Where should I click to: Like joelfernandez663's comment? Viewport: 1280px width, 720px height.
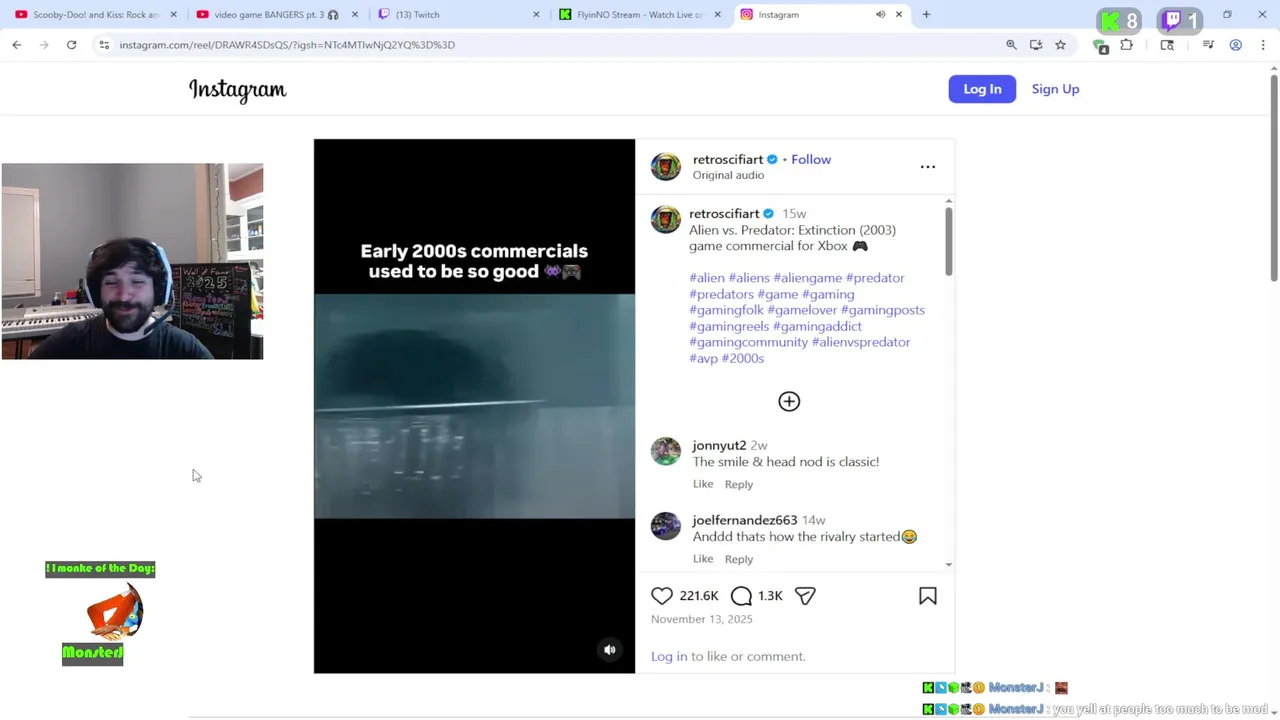703,559
